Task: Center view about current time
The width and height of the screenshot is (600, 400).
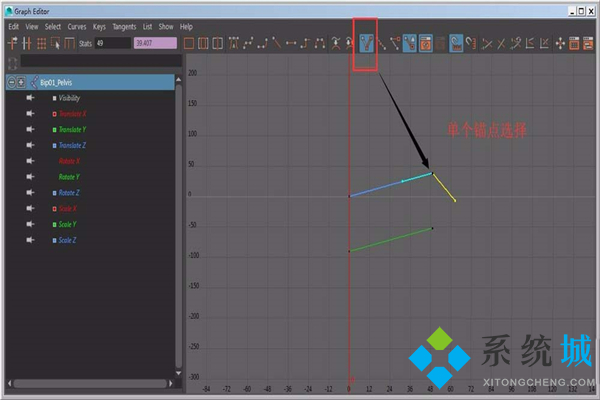Action: pos(217,43)
